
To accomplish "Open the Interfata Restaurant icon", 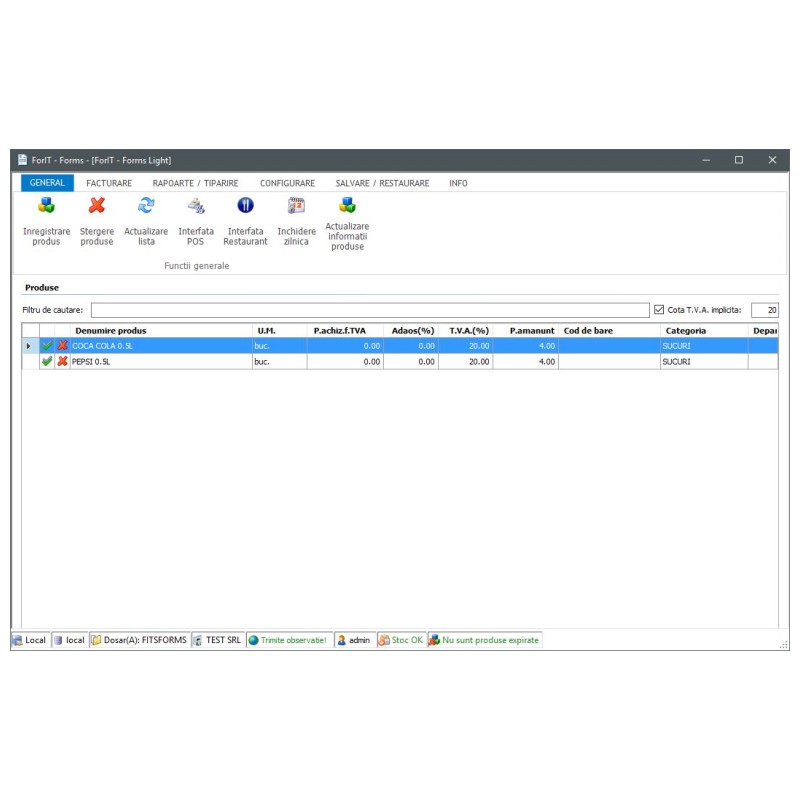I will pyautogui.click(x=245, y=206).
